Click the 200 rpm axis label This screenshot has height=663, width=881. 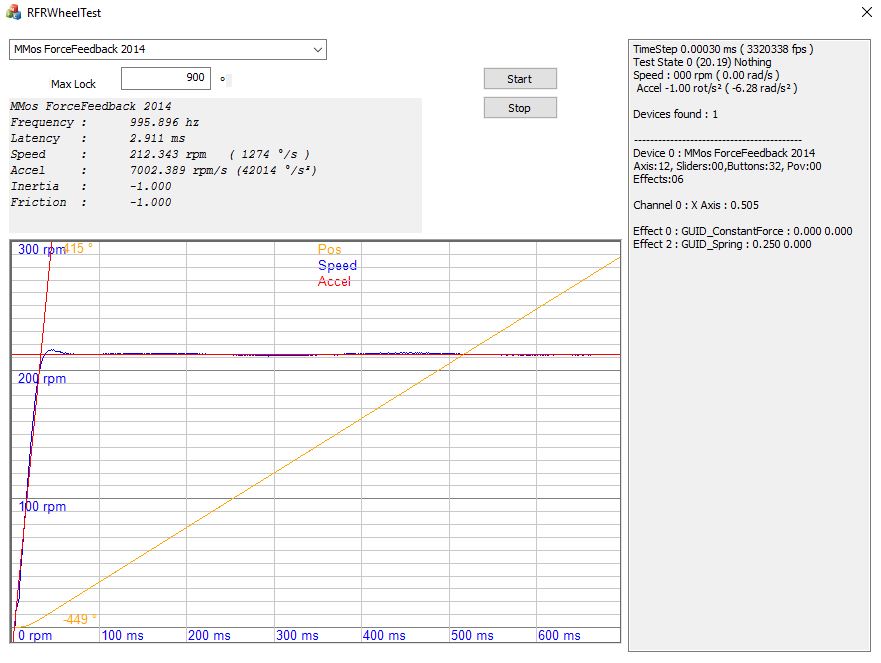pos(42,379)
